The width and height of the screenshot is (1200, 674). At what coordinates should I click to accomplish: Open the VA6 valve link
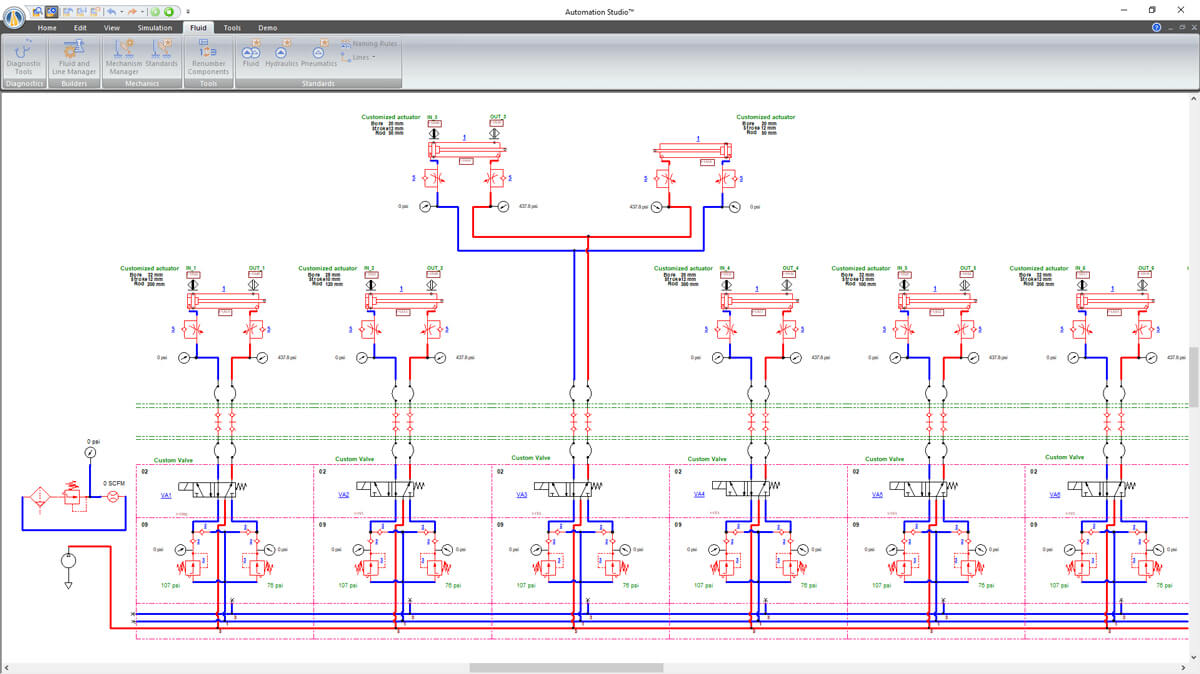(x=1054, y=494)
